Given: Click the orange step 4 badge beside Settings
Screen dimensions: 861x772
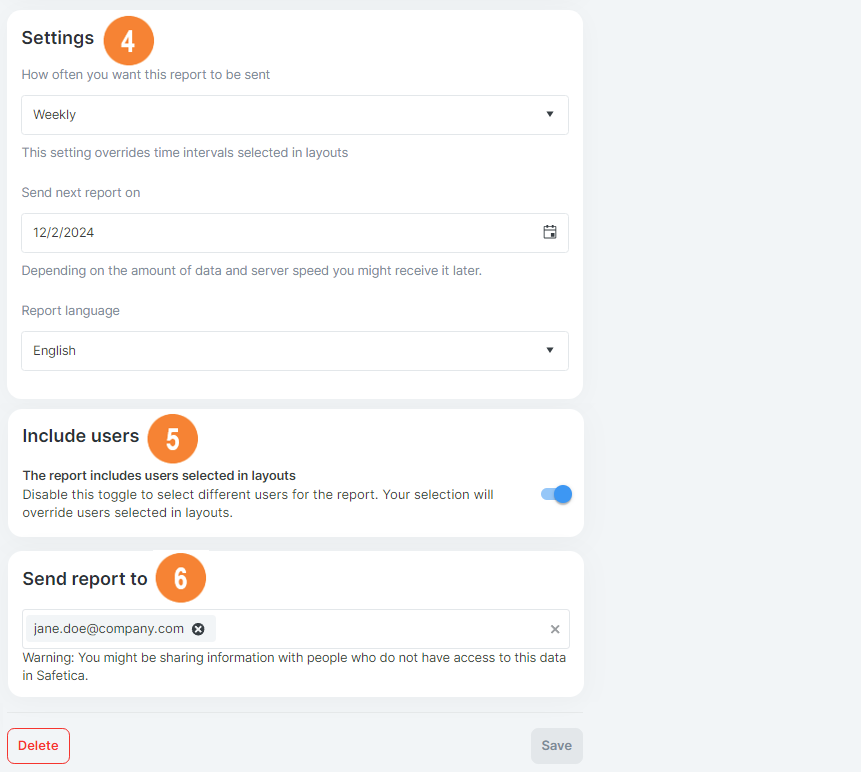Looking at the screenshot, I should pyautogui.click(x=128, y=40).
